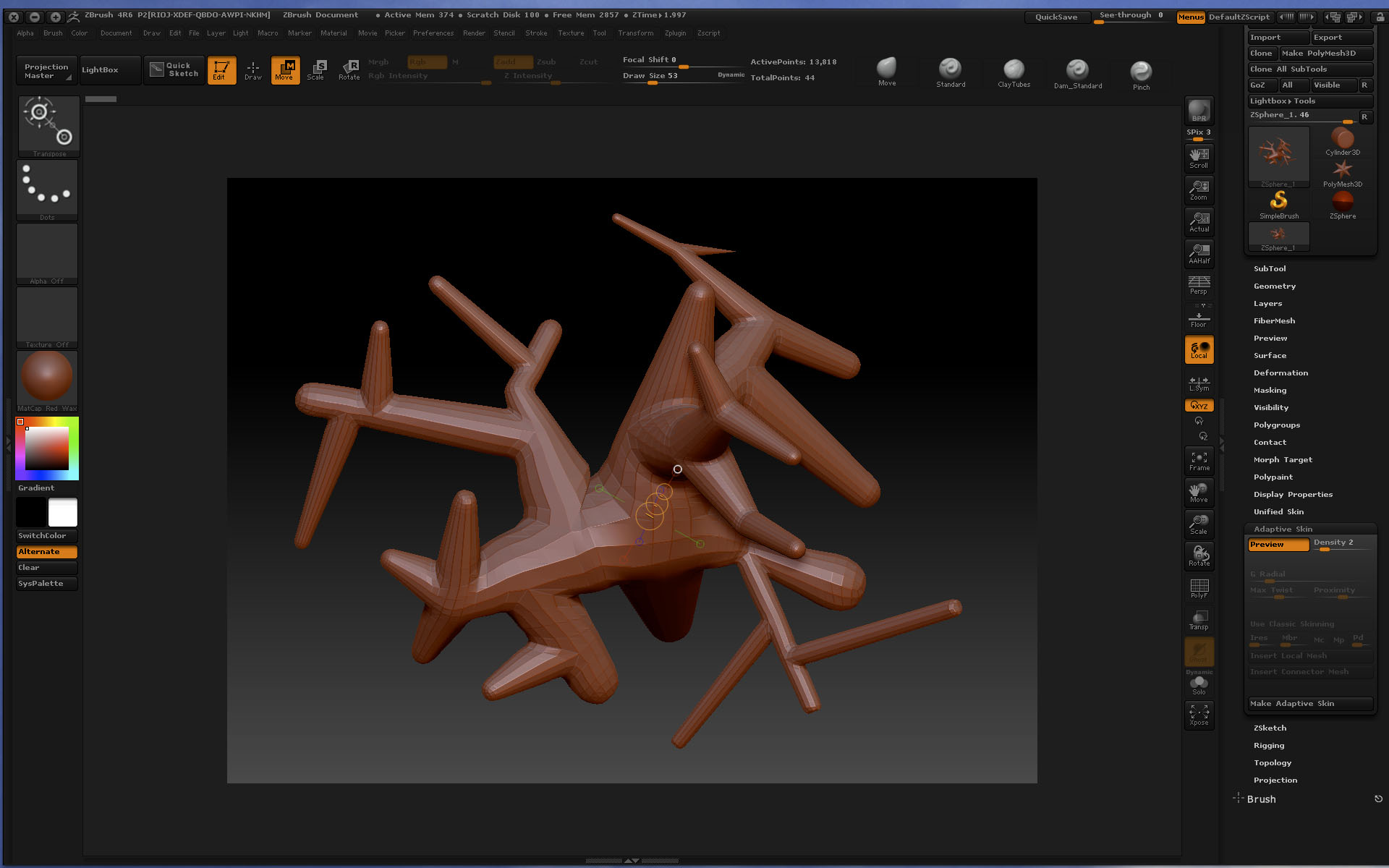Open the Alpha menu
1389x868 pixels.
tap(25, 33)
